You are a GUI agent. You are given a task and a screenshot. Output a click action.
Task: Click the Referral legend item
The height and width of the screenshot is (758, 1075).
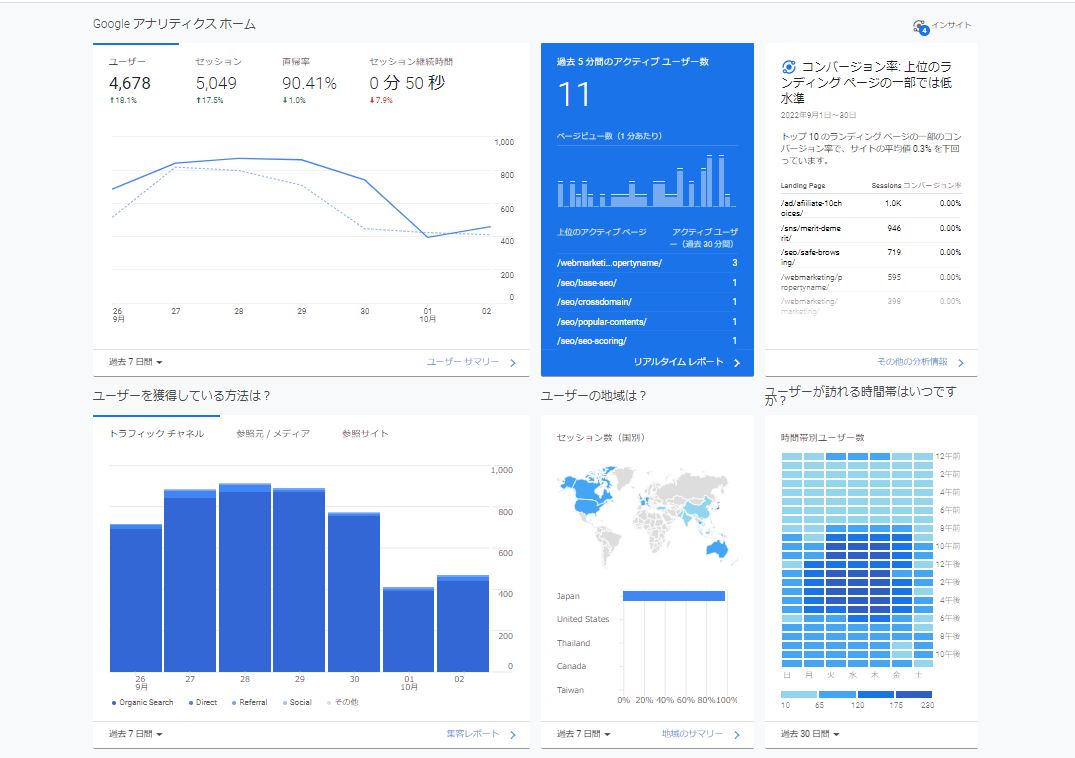[x=250, y=702]
